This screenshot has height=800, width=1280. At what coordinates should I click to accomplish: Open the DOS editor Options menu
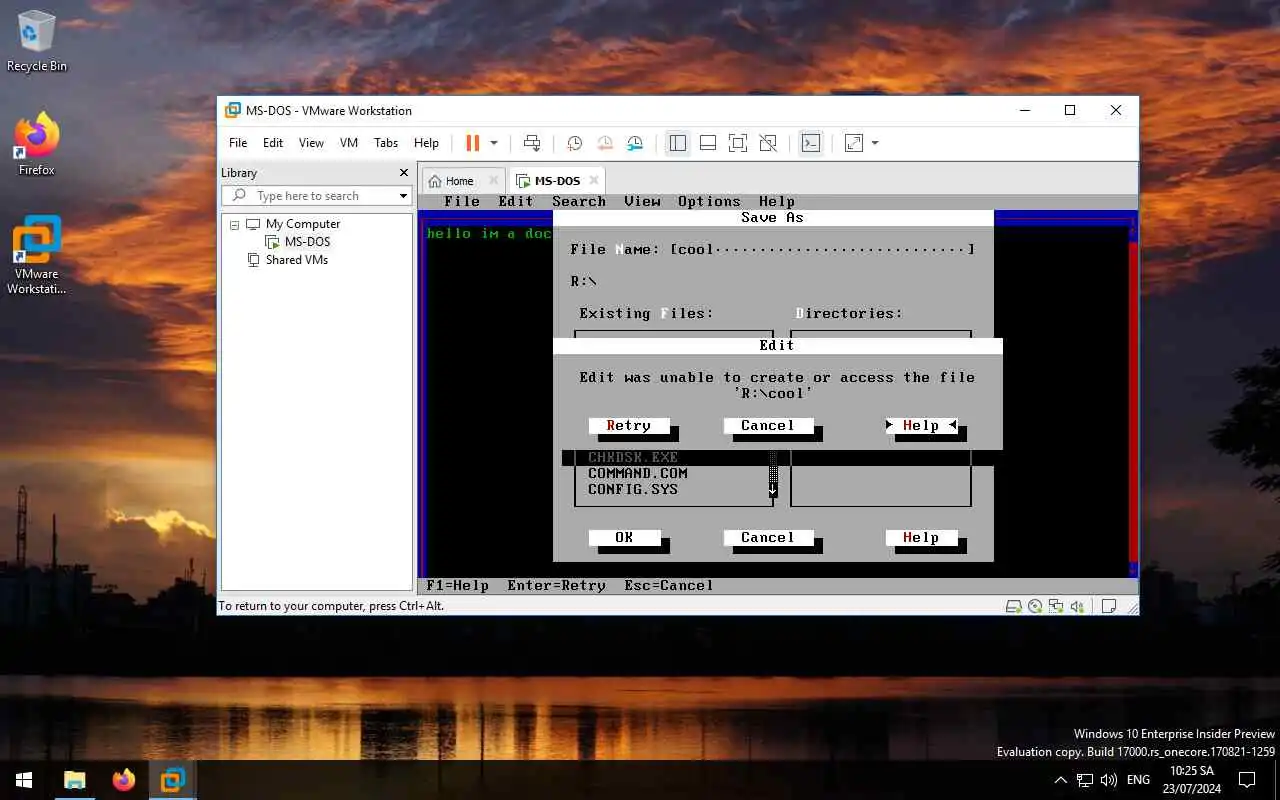coord(709,202)
